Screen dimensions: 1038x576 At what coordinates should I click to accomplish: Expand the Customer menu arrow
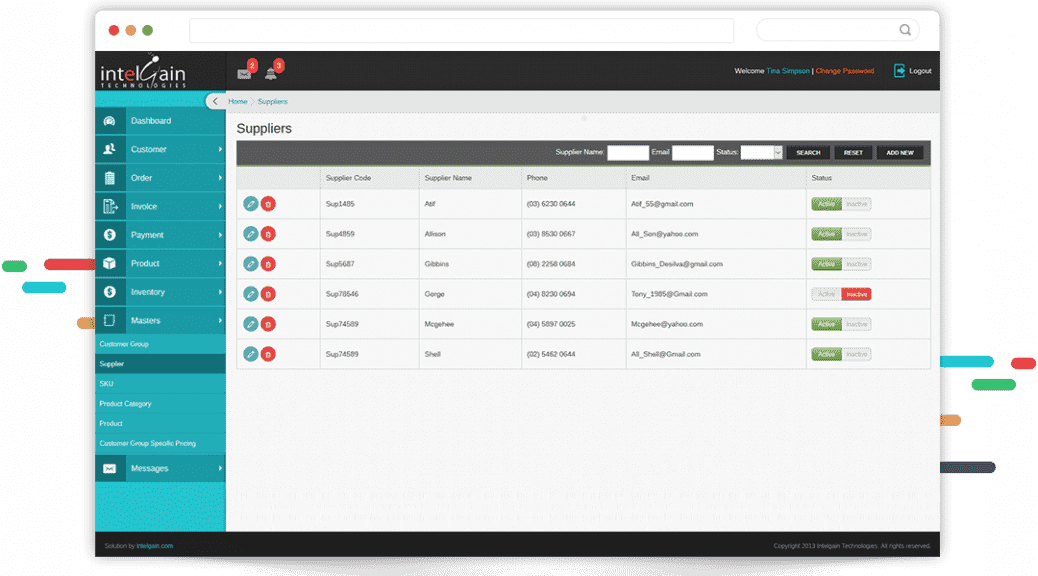pos(220,150)
